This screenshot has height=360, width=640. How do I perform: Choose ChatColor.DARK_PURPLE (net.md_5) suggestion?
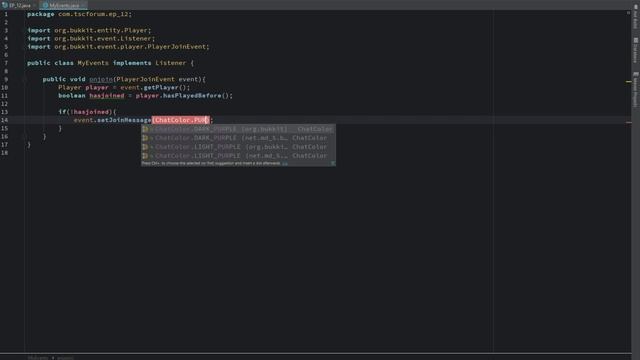pyautogui.click(x=238, y=138)
